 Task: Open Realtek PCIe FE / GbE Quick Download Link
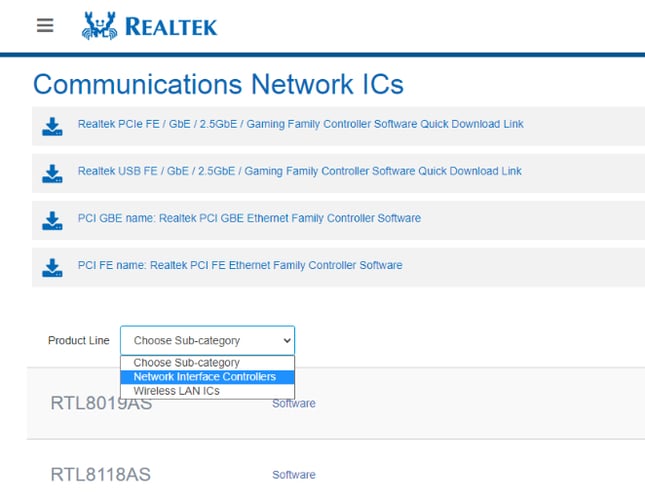point(300,124)
